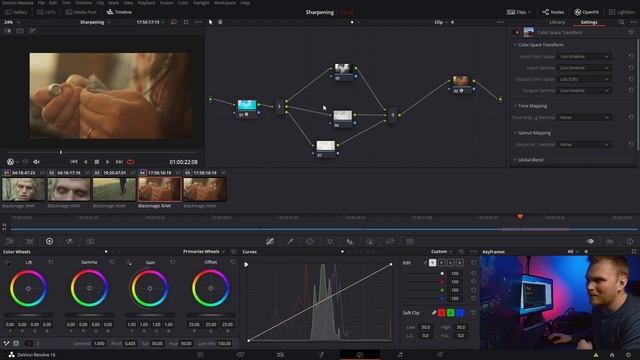This screenshot has width=640, height=360.
Task: Enable the Y channel curve edit button
Action: [x=433, y=263]
